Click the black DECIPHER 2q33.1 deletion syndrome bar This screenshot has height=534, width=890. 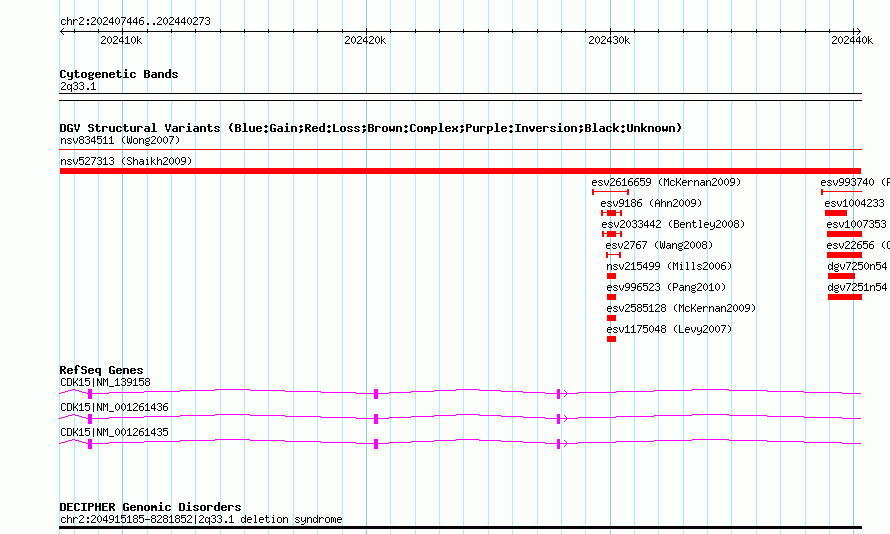click(x=460, y=528)
